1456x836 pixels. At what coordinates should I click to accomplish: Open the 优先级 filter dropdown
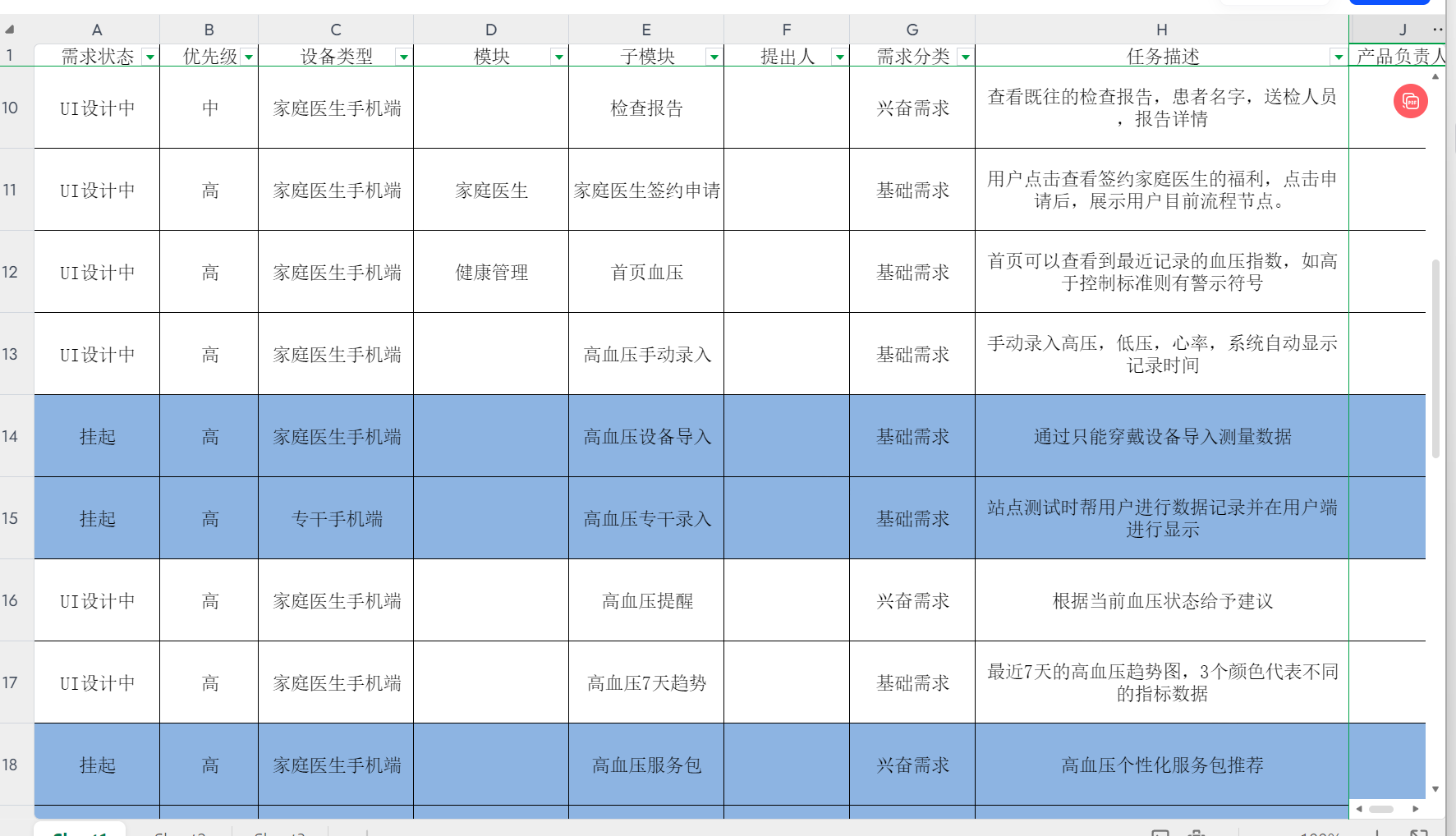(249, 57)
